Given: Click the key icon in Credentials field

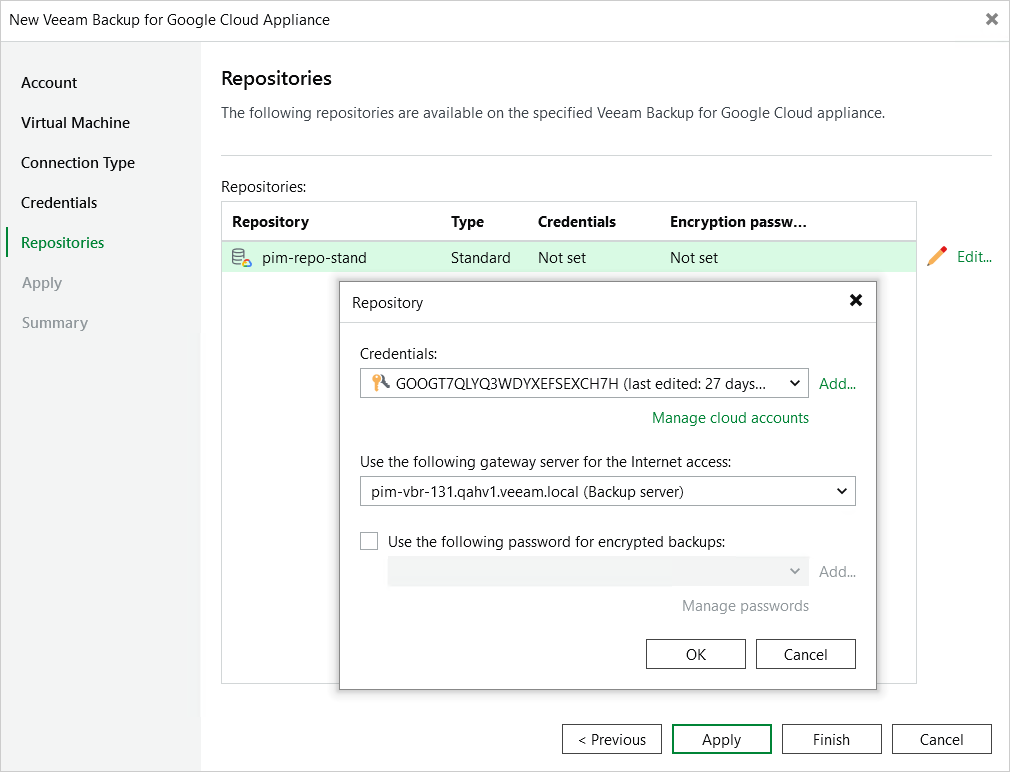Looking at the screenshot, I should pyautogui.click(x=381, y=383).
